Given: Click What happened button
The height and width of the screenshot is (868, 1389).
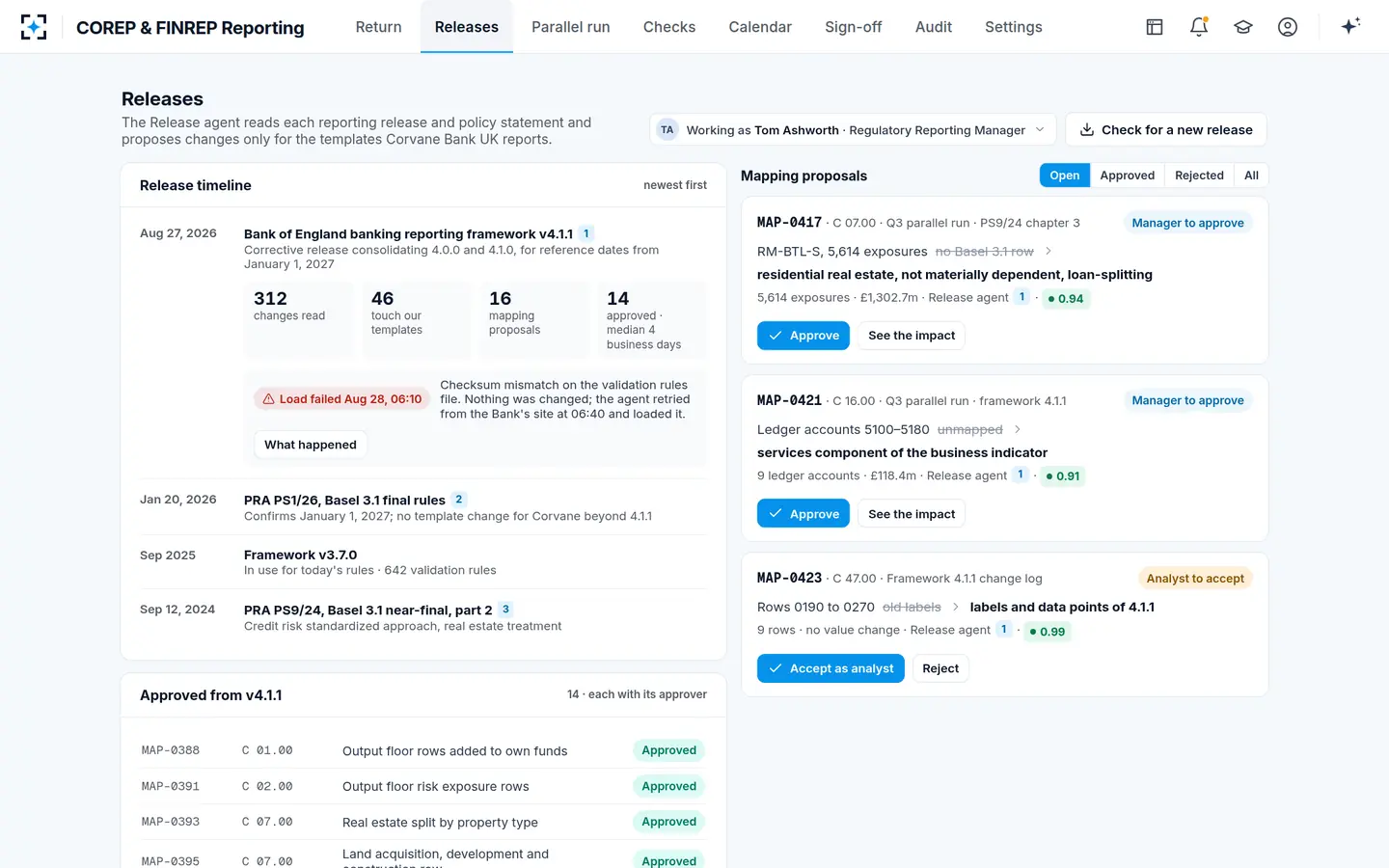Looking at the screenshot, I should click(311, 445).
